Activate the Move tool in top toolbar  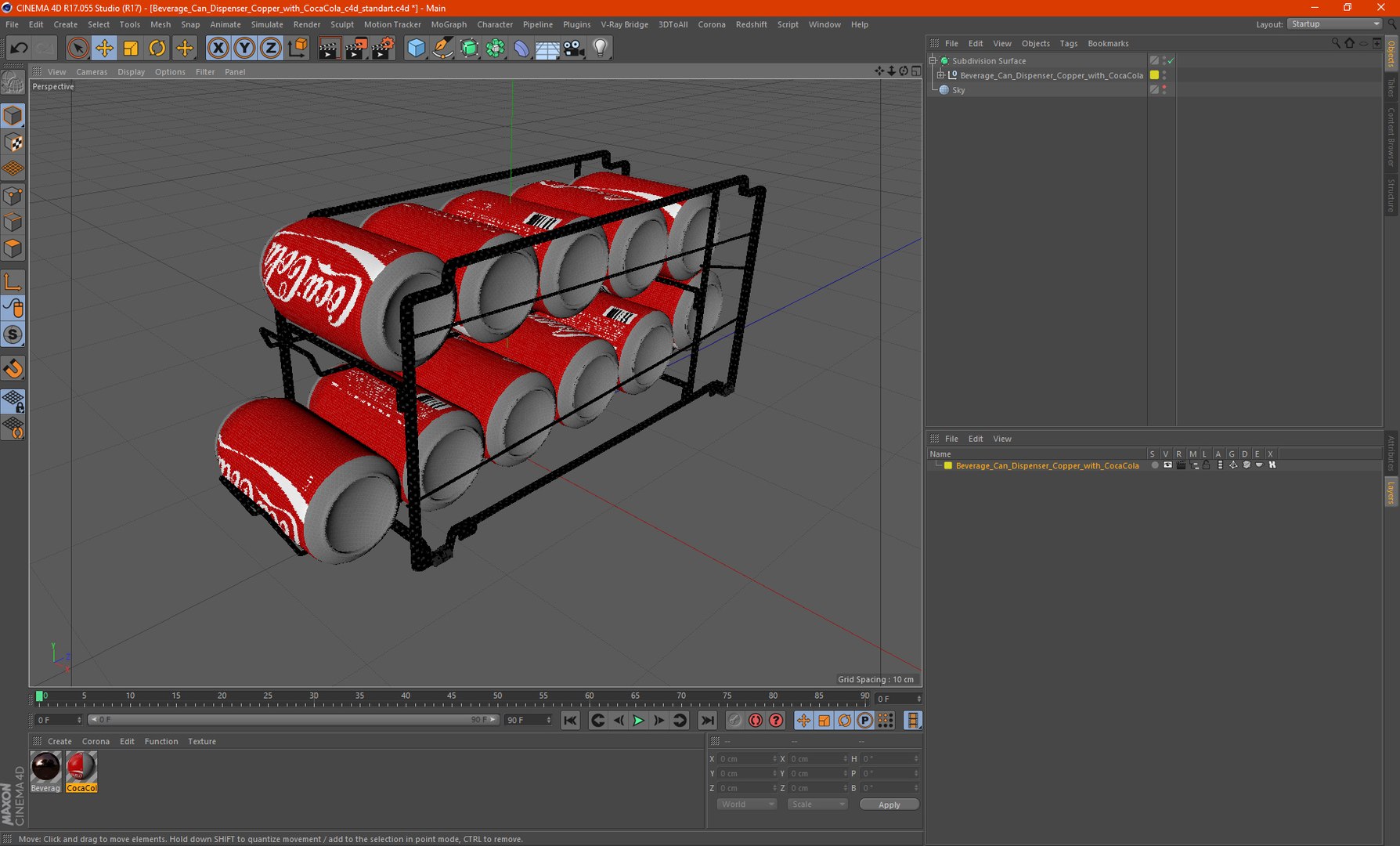point(104,49)
